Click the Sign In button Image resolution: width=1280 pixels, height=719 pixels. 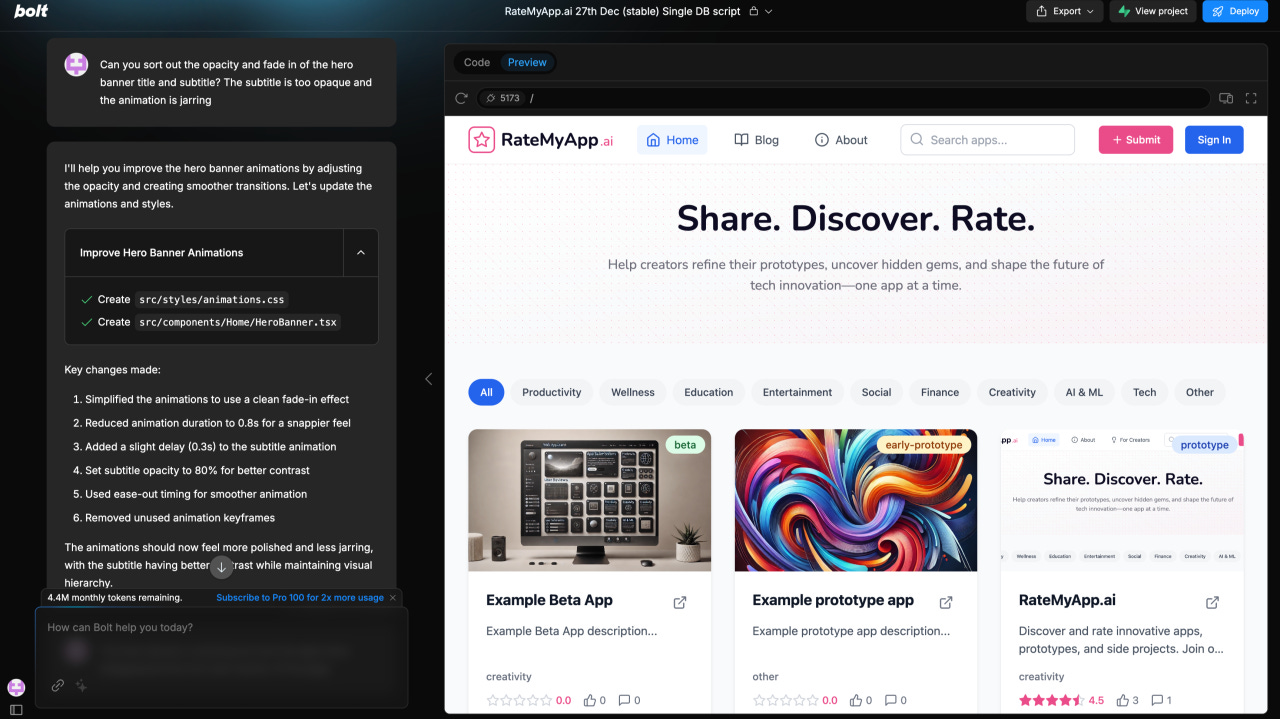pyautogui.click(x=1214, y=140)
